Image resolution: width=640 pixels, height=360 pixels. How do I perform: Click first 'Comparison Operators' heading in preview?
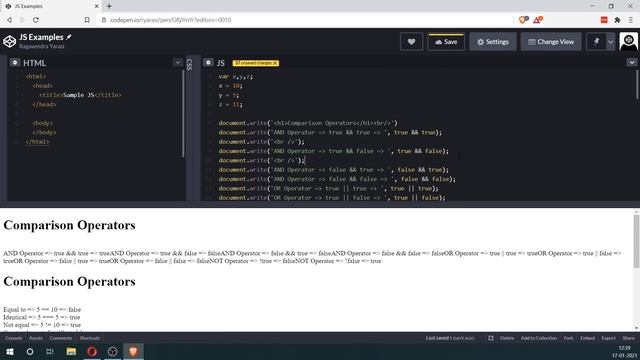pyautogui.click(x=69, y=225)
